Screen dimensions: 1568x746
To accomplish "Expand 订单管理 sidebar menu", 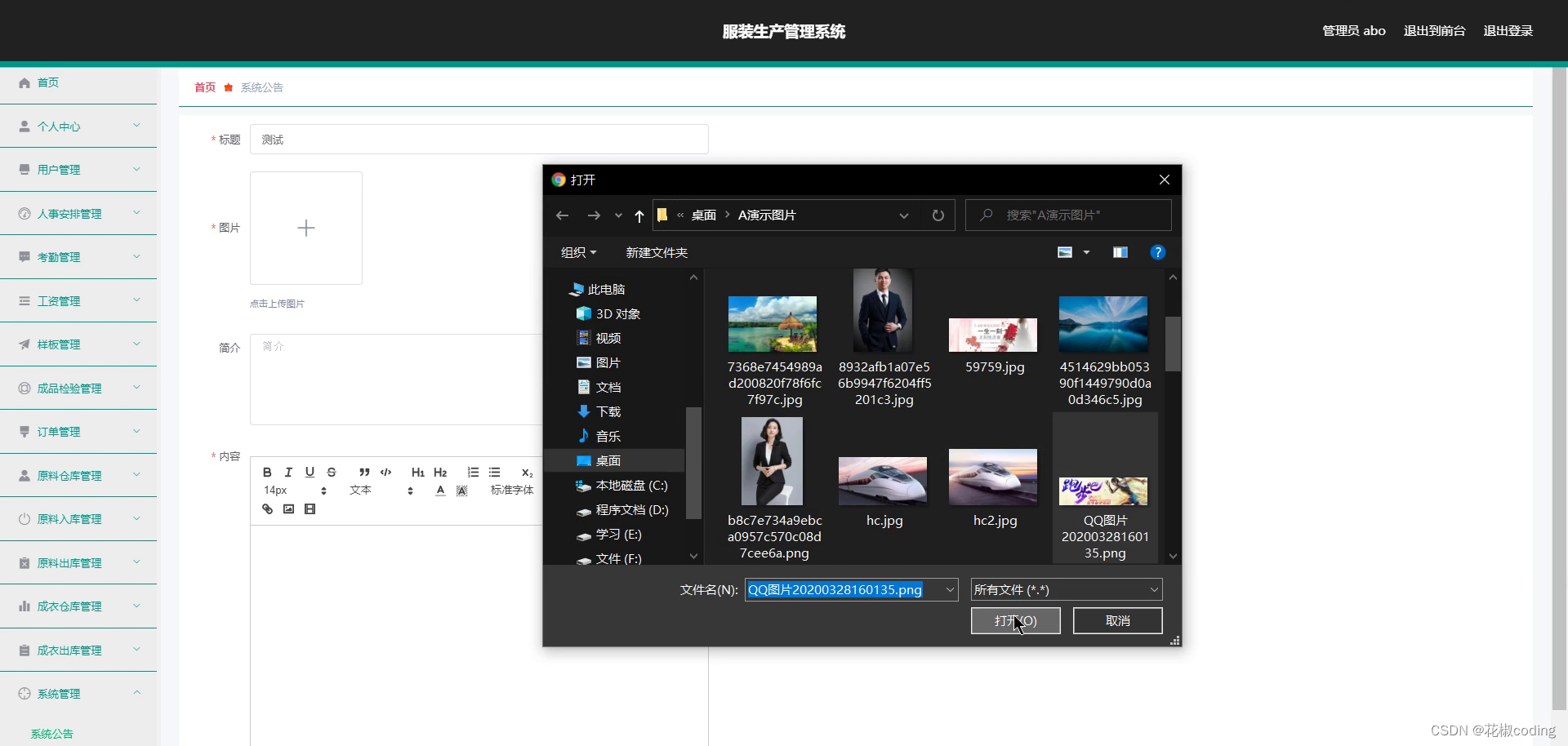I will [78, 432].
